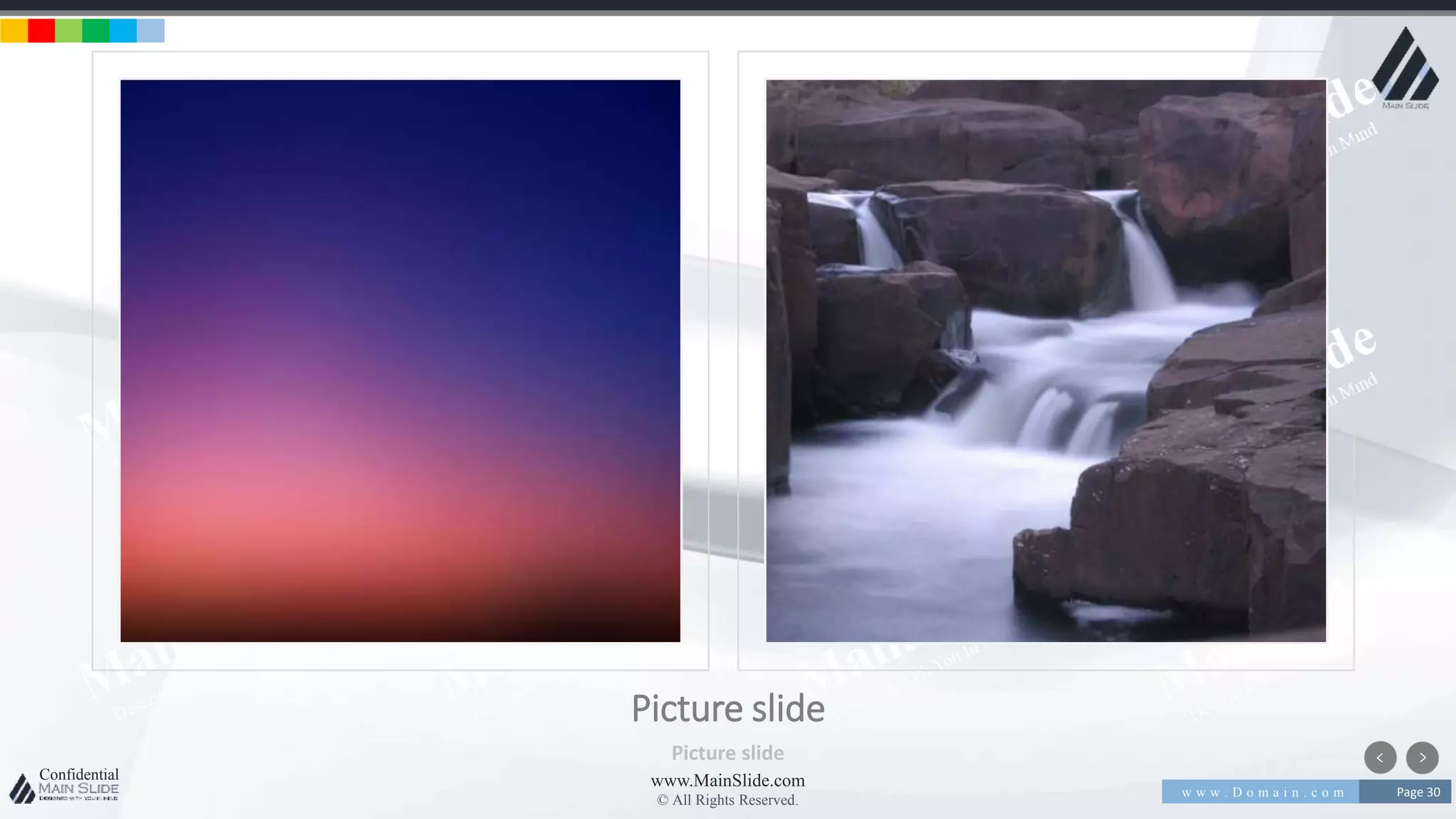Select the red color swatch
This screenshot has width=1456, height=819.
(x=41, y=31)
